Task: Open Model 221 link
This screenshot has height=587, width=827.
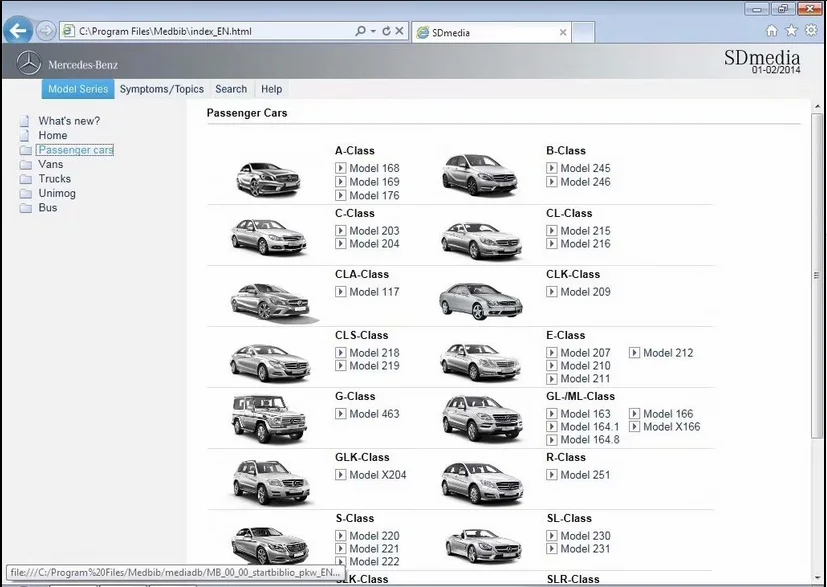Action: [374, 548]
